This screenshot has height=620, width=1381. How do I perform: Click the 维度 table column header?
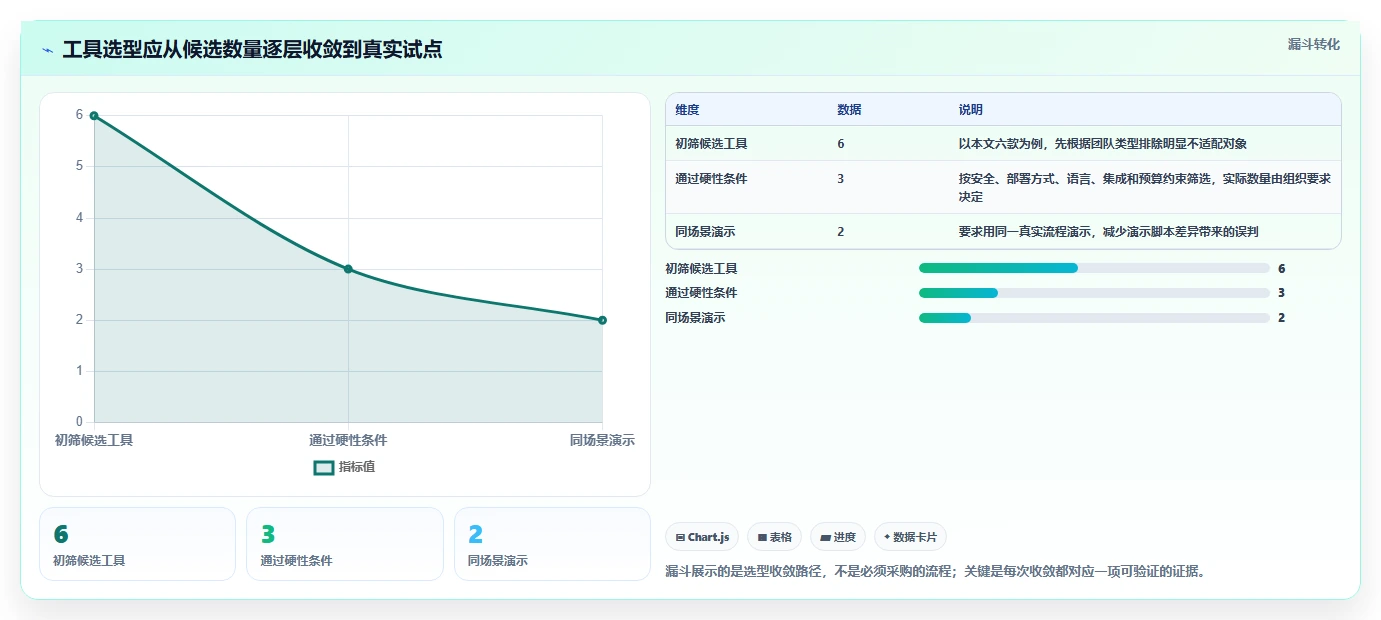(687, 110)
